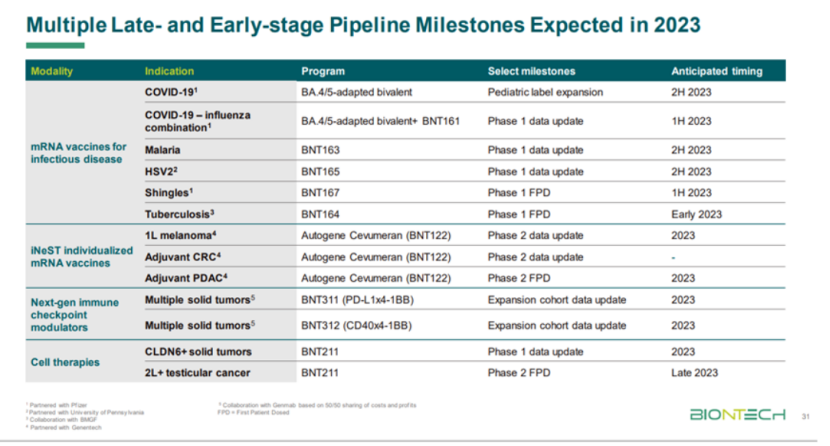Select the mRNA vaccines for infectious disease label
Viewport: 830px width, 446px height.
pyautogui.click(x=78, y=153)
